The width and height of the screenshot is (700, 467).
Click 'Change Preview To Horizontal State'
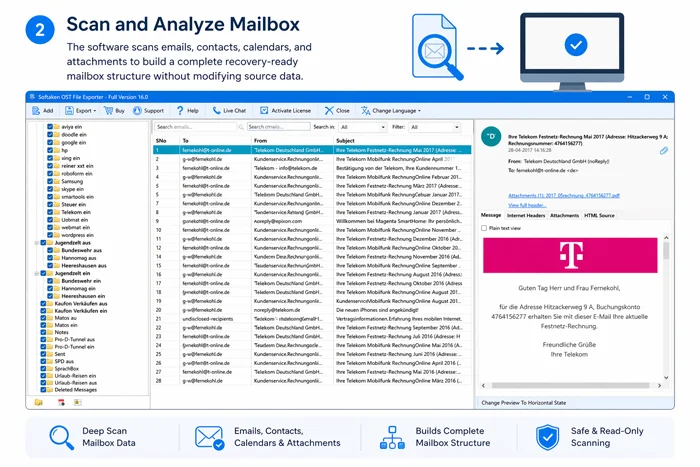[x=524, y=403]
